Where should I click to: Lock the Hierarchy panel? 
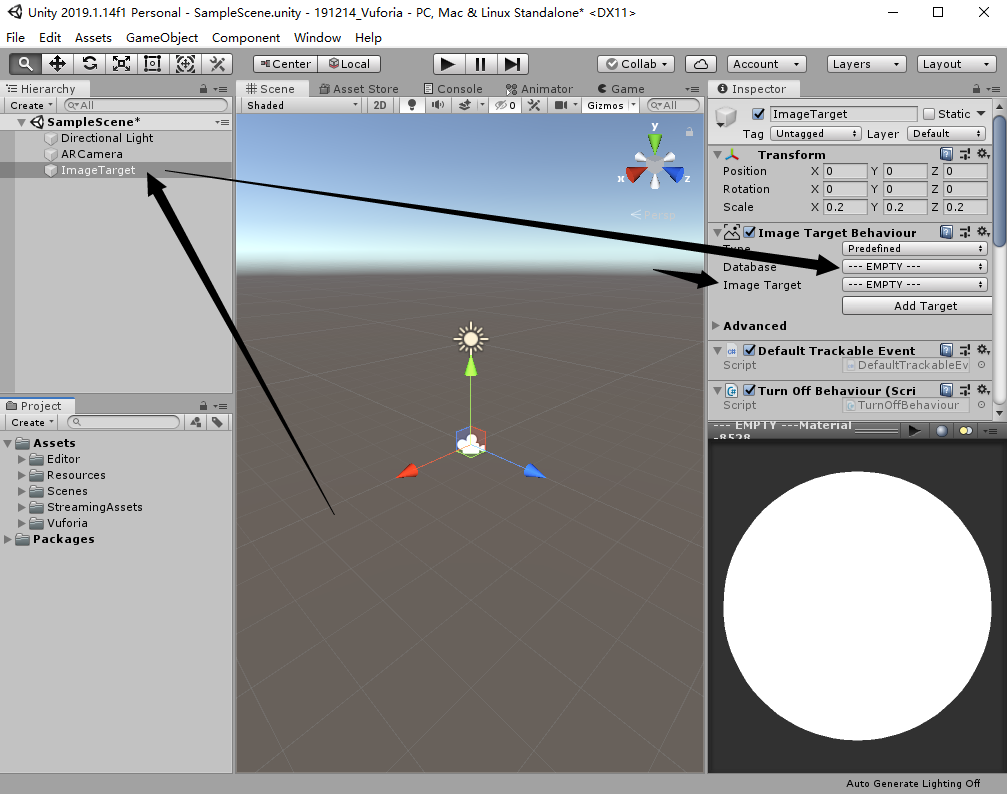pyautogui.click(x=204, y=89)
